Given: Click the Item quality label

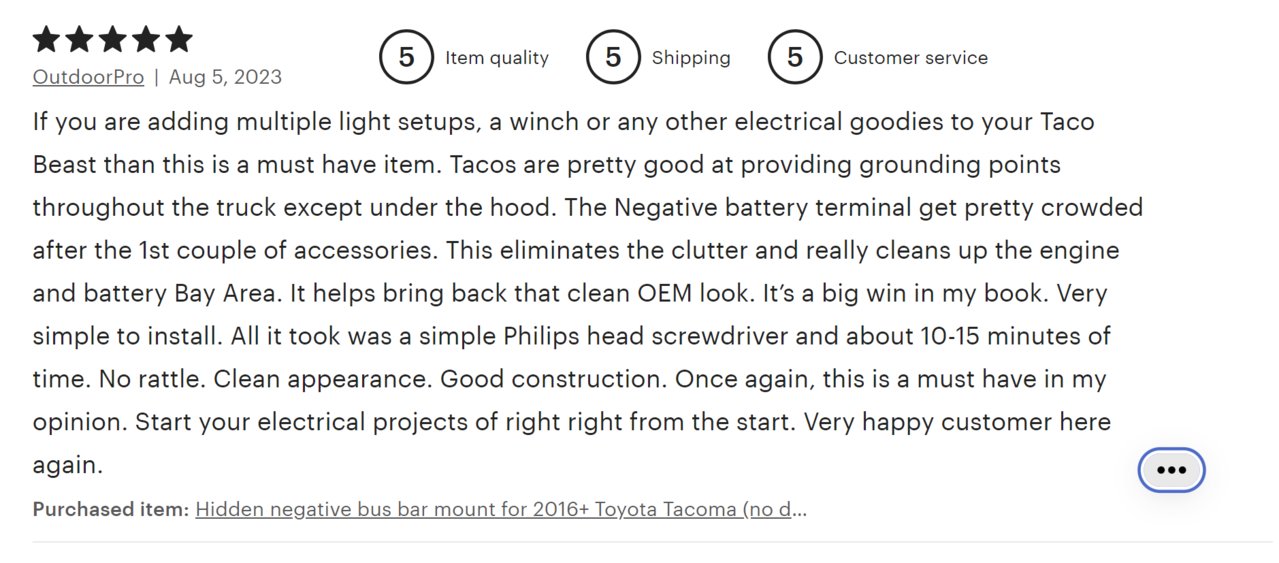Looking at the screenshot, I should pos(497,58).
